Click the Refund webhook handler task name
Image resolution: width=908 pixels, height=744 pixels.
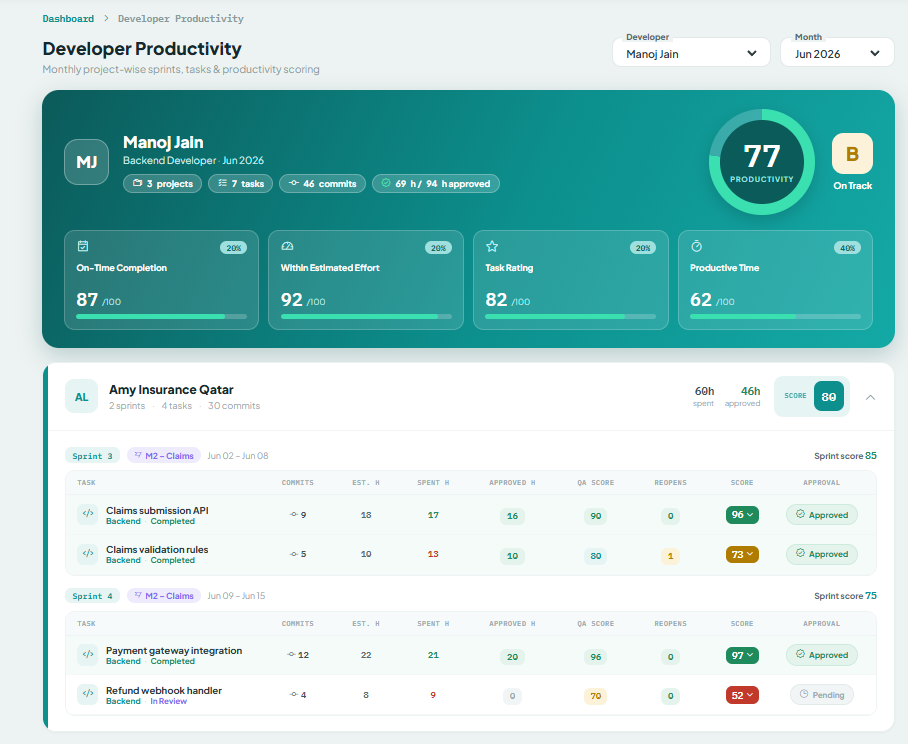coord(164,690)
